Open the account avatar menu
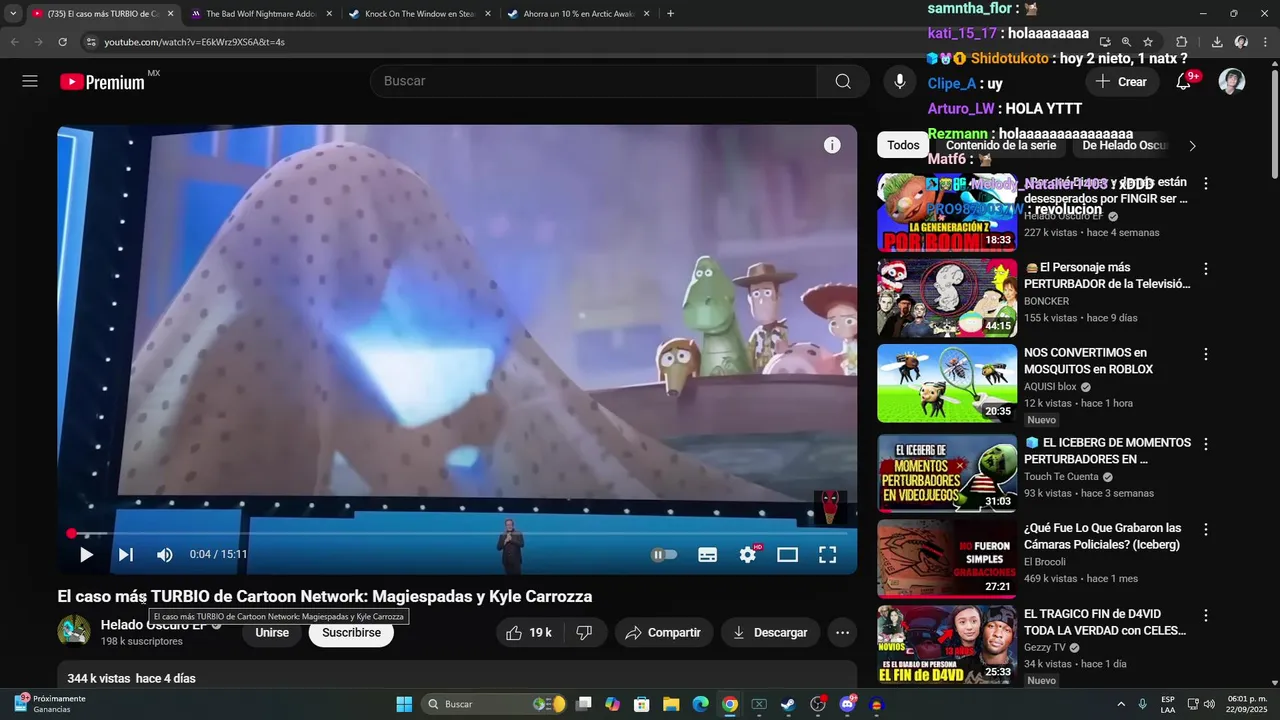 coord(1232,82)
